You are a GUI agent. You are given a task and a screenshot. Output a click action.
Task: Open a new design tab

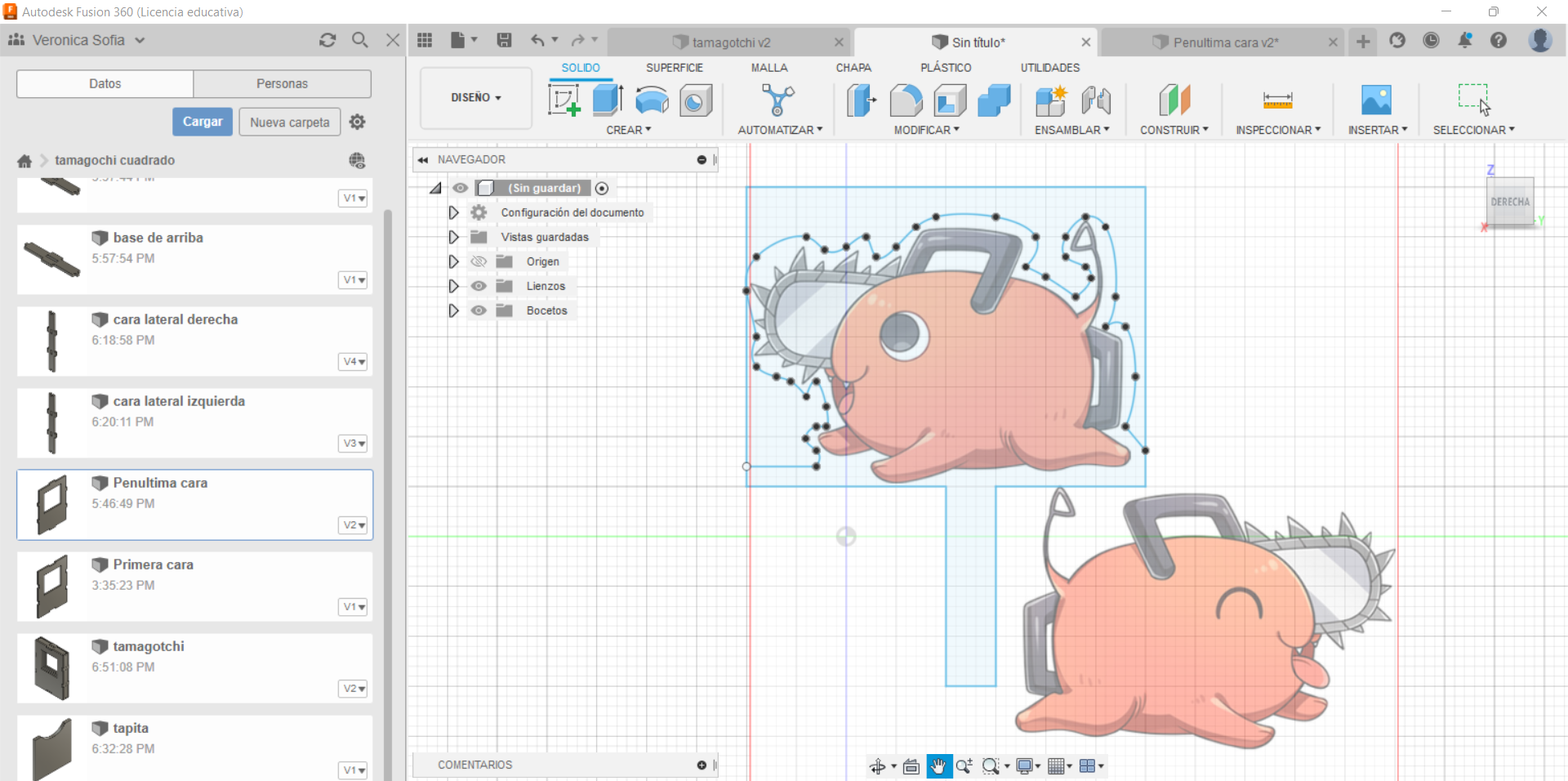1363,41
